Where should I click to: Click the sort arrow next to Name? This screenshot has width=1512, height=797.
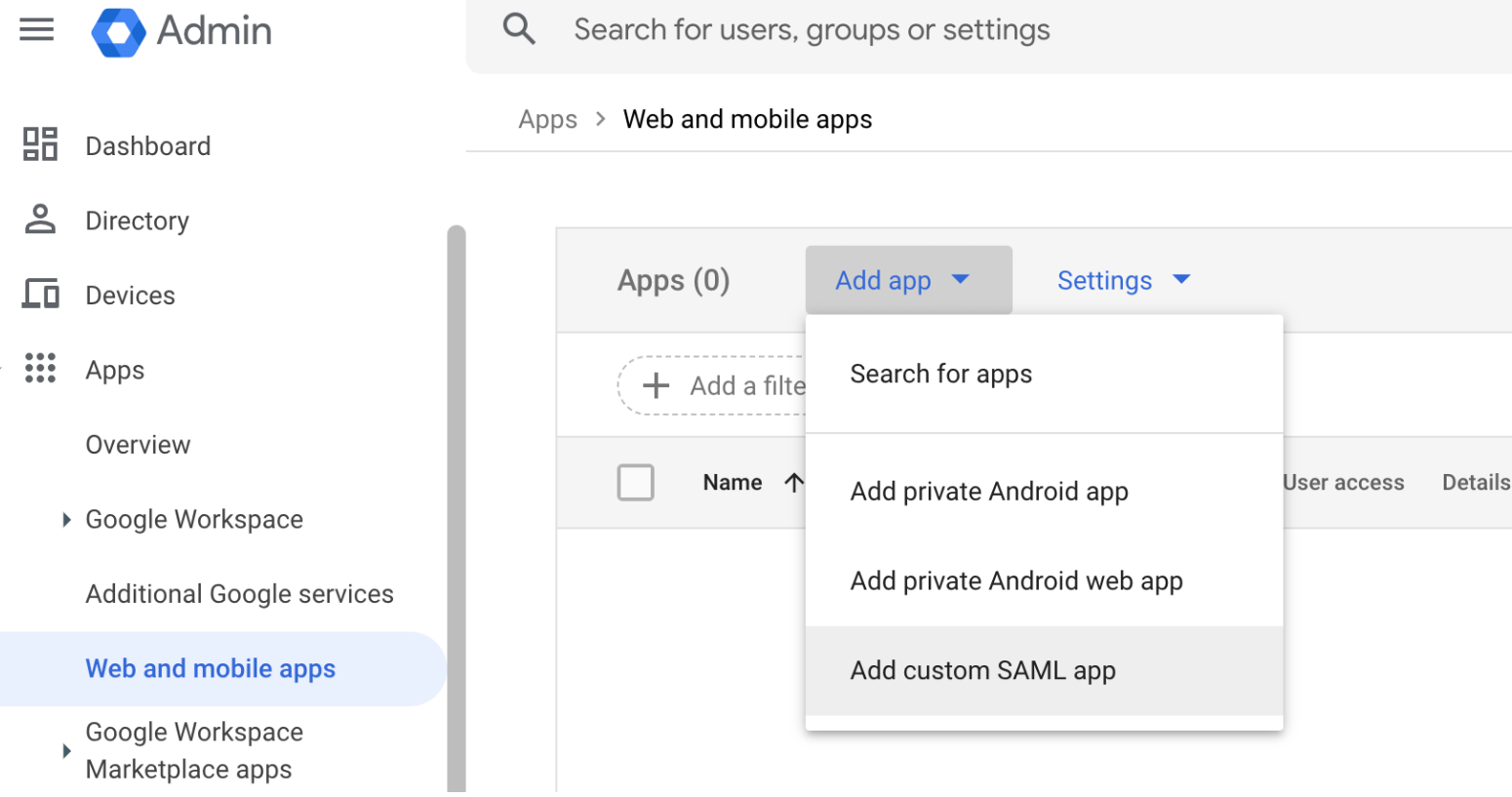[794, 481]
